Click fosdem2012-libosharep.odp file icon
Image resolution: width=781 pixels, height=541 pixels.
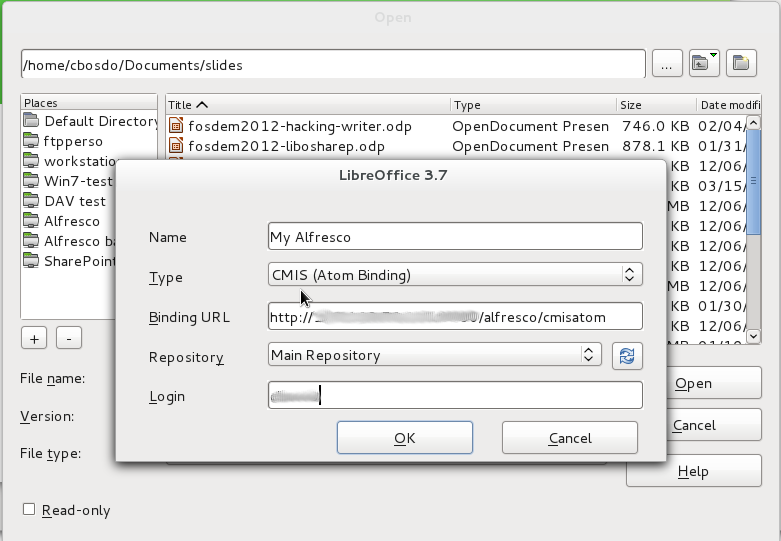(176, 145)
